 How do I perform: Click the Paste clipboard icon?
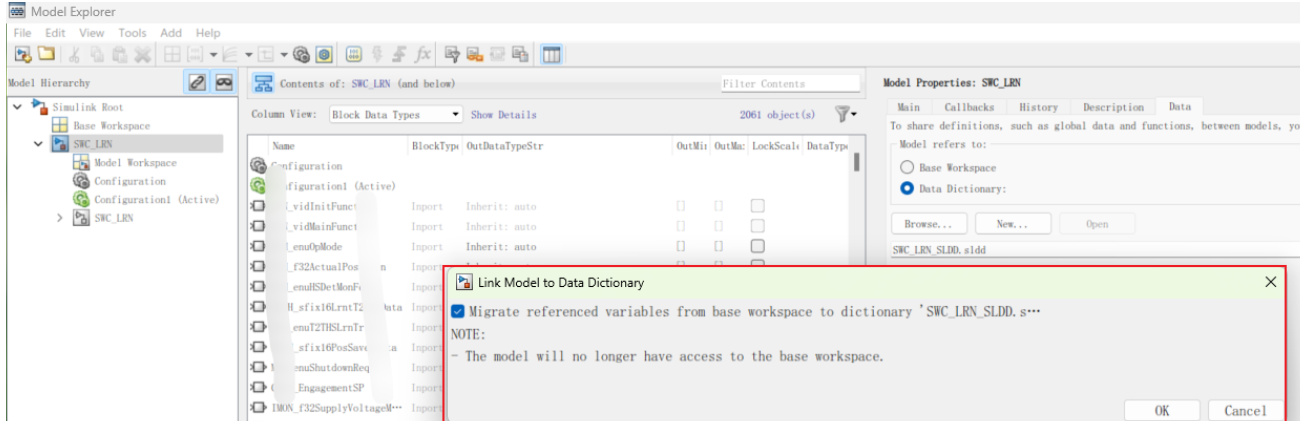(120, 55)
